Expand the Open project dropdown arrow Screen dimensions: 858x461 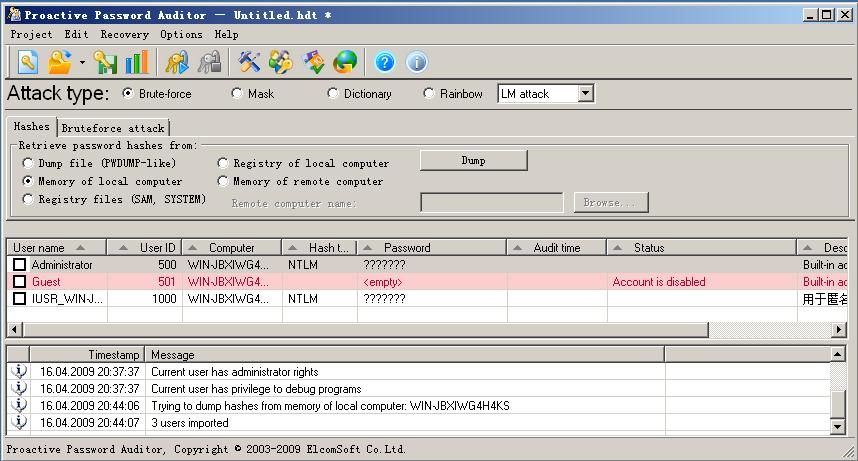pyautogui.click(x=82, y=62)
